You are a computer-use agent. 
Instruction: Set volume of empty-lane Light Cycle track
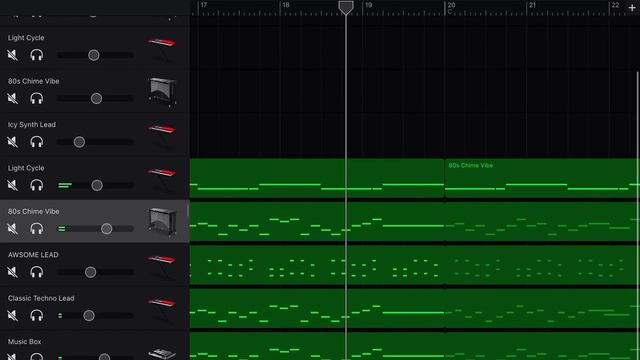[x=93, y=55]
